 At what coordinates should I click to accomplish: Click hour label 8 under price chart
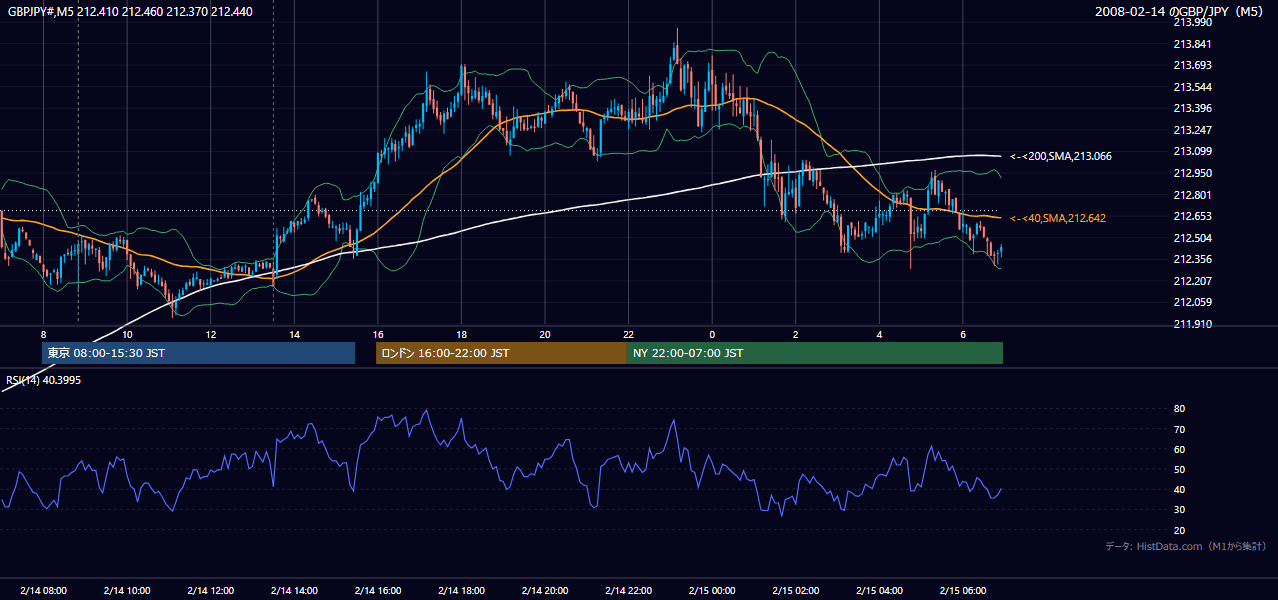(x=43, y=333)
